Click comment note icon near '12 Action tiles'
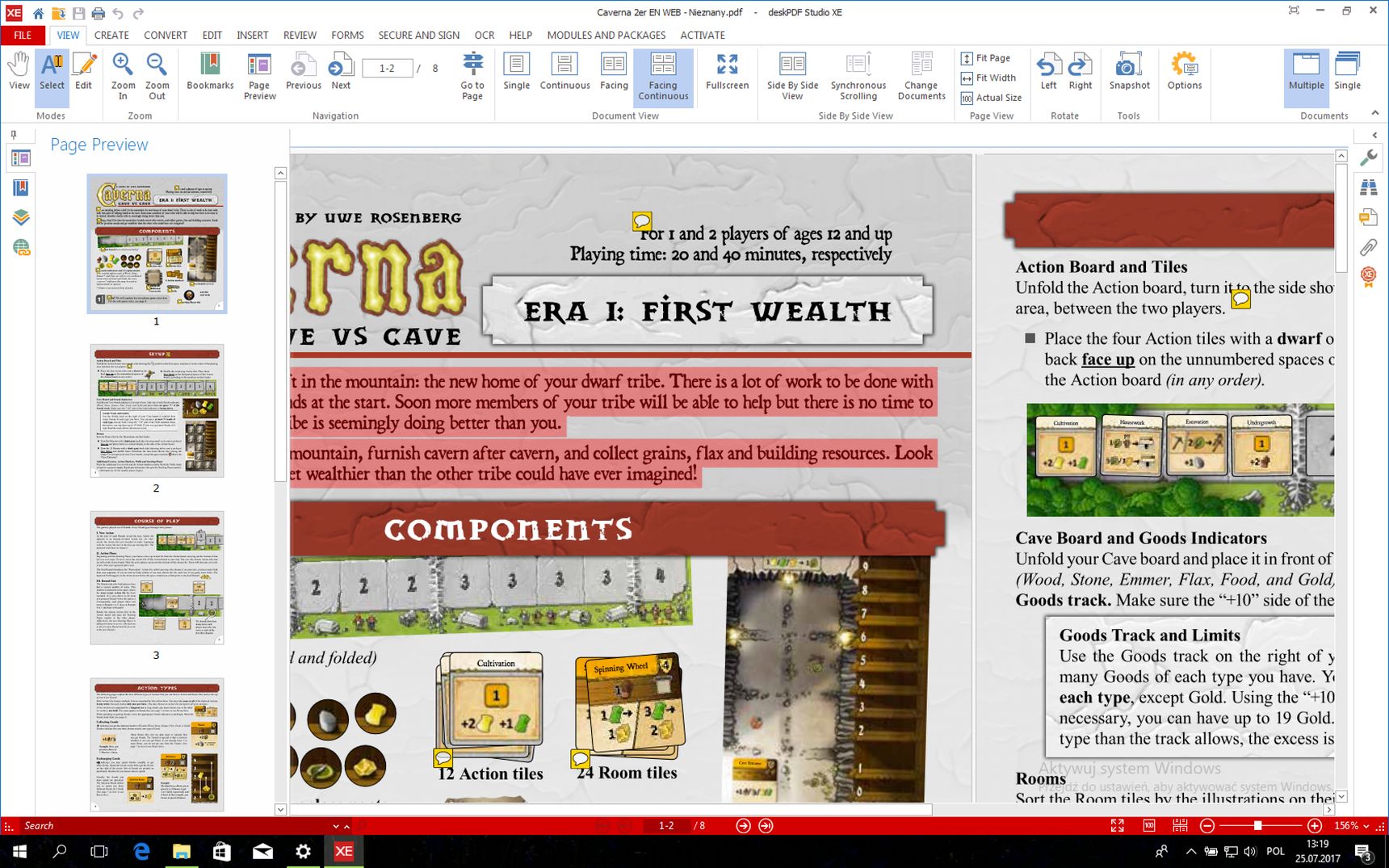This screenshot has height=868, width=1389. click(443, 758)
